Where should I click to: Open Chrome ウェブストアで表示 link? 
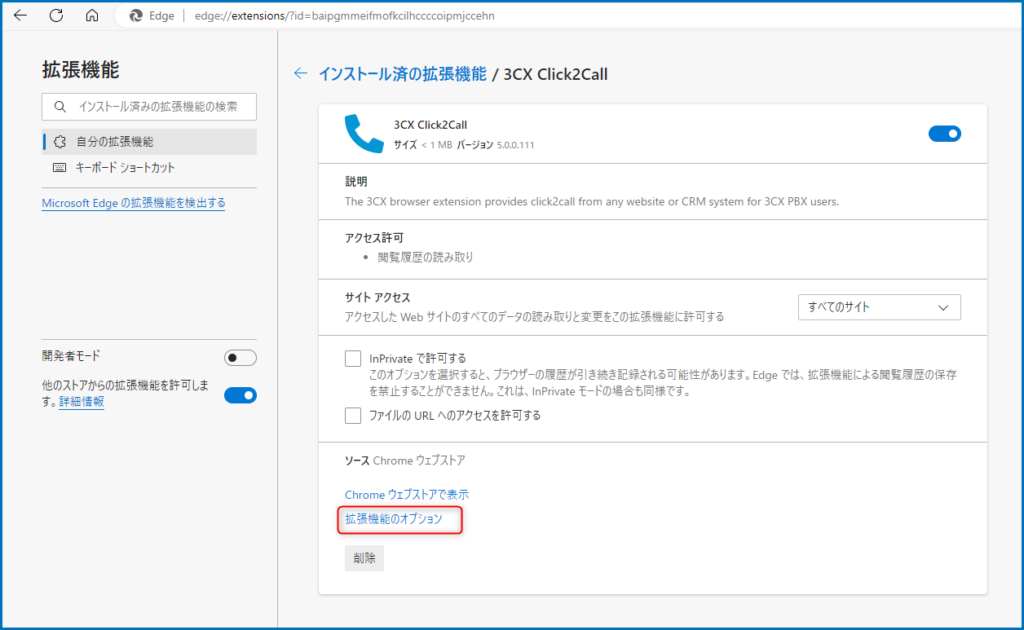pos(406,494)
